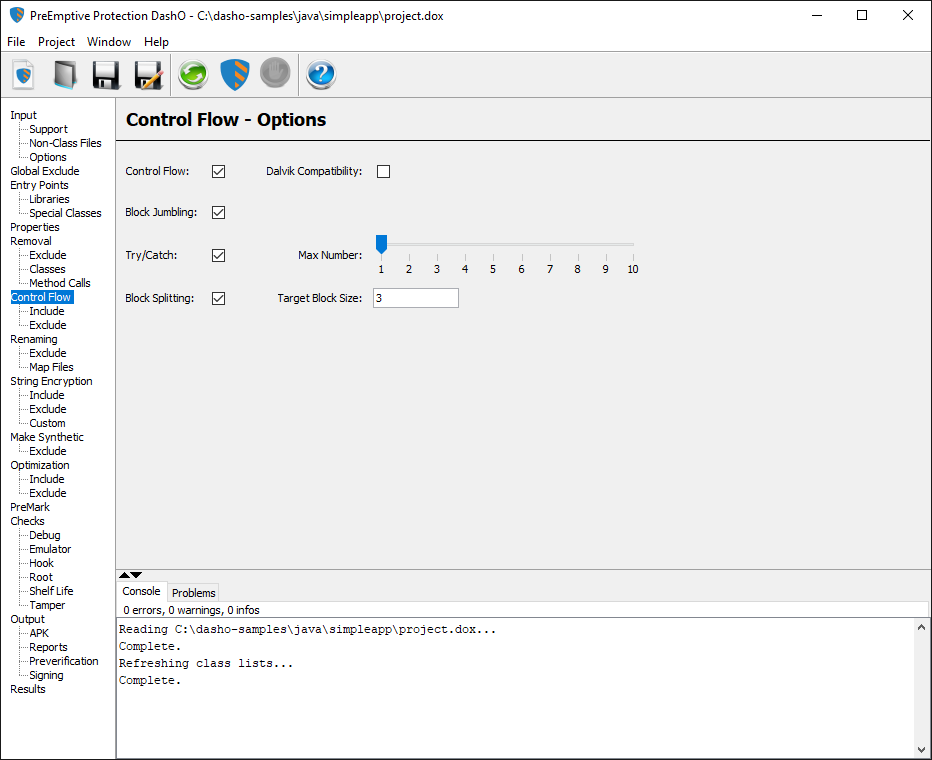Open the Project menu

[x=56, y=42]
